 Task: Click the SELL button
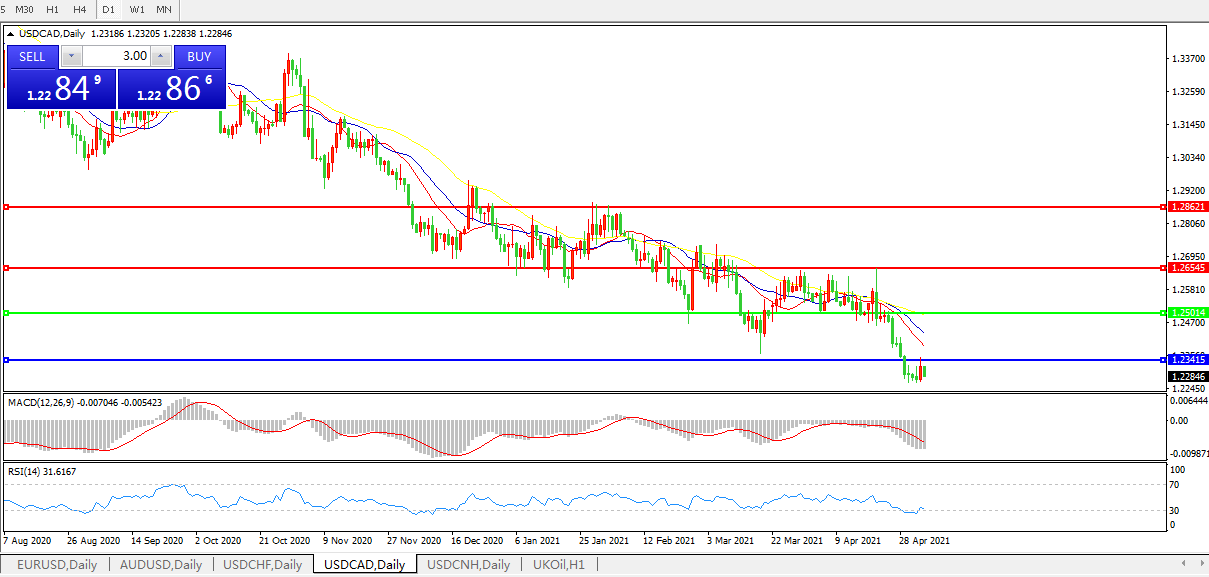point(32,57)
